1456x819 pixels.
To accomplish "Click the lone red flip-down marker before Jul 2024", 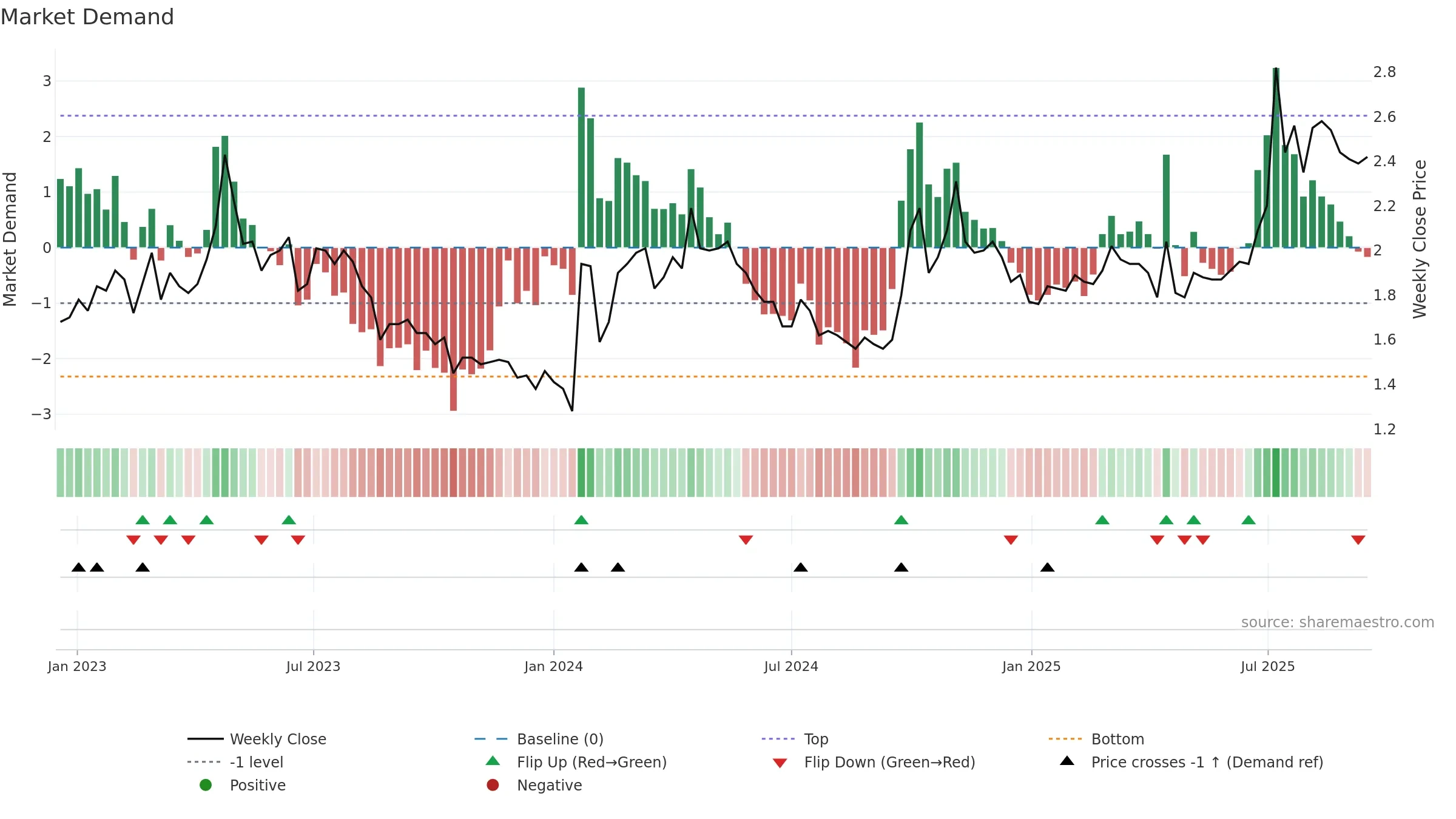I will (746, 540).
